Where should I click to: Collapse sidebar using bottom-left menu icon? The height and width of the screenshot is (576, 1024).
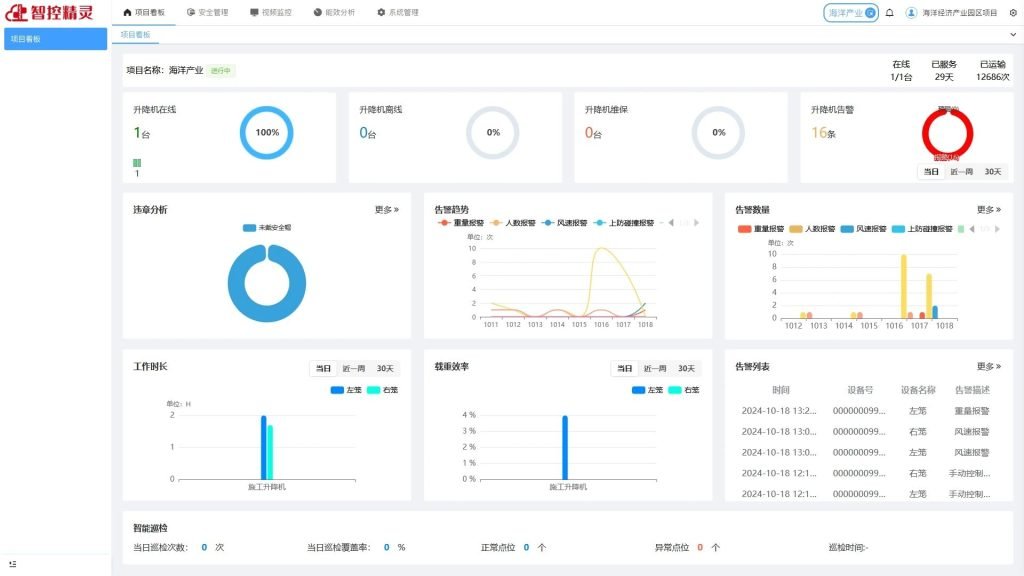12,565
